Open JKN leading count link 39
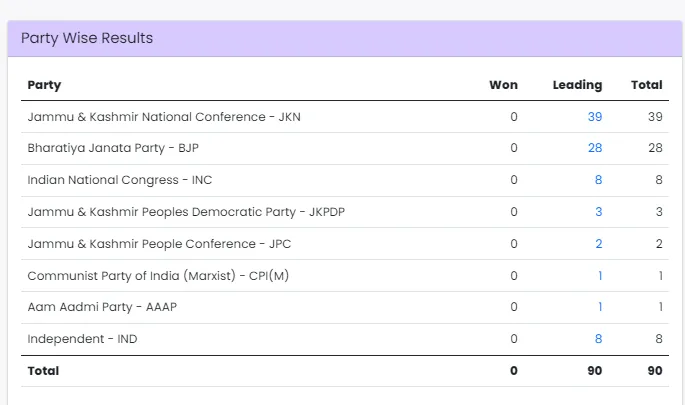 point(595,117)
